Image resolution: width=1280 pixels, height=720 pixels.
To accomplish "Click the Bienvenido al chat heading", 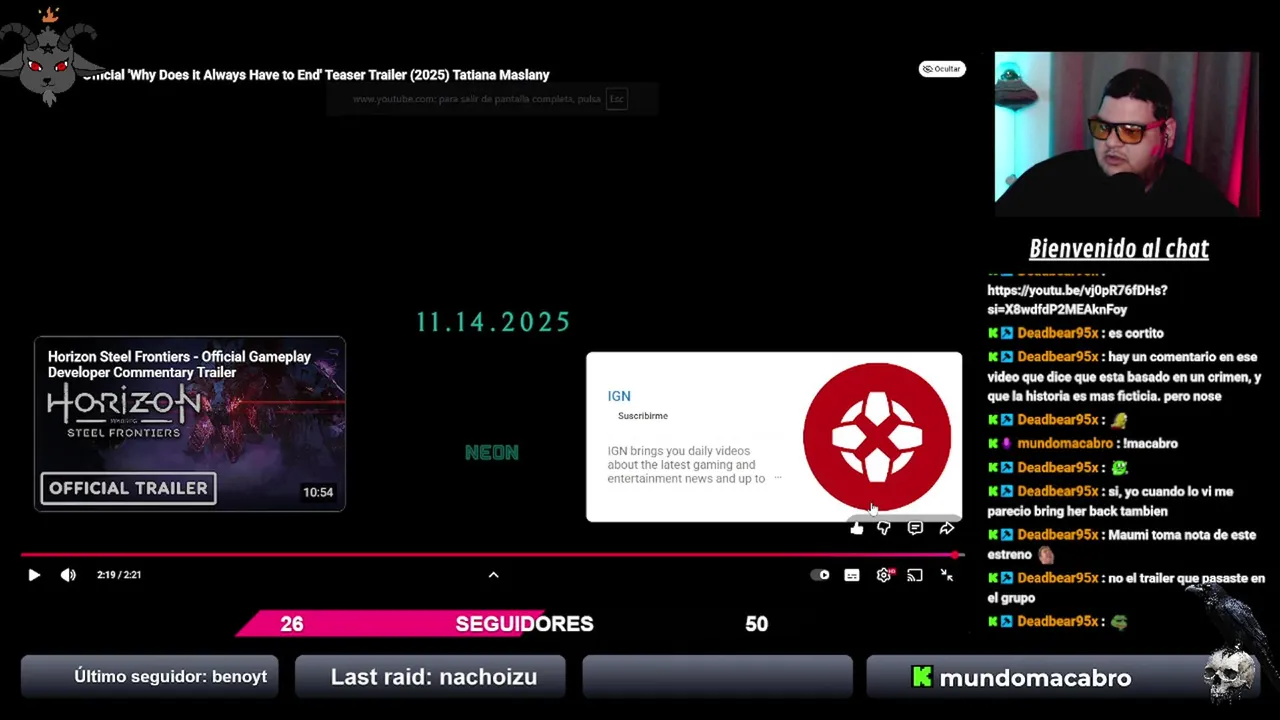I will [1119, 248].
